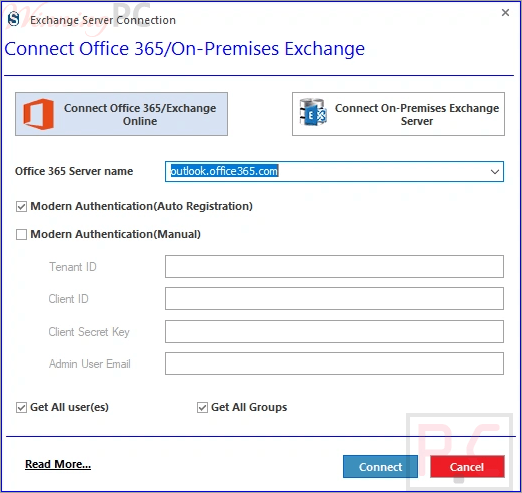Click the Client Secret Key field
This screenshot has height=493, width=522.
(334, 331)
